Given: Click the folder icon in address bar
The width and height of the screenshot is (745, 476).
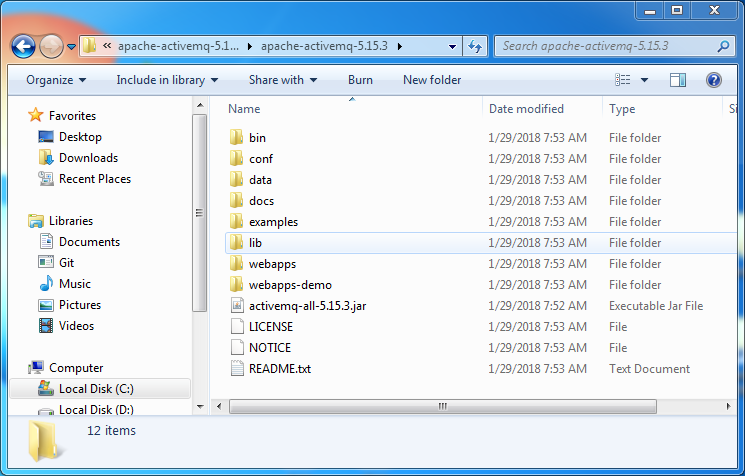Looking at the screenshot, I should coord(89,46).
